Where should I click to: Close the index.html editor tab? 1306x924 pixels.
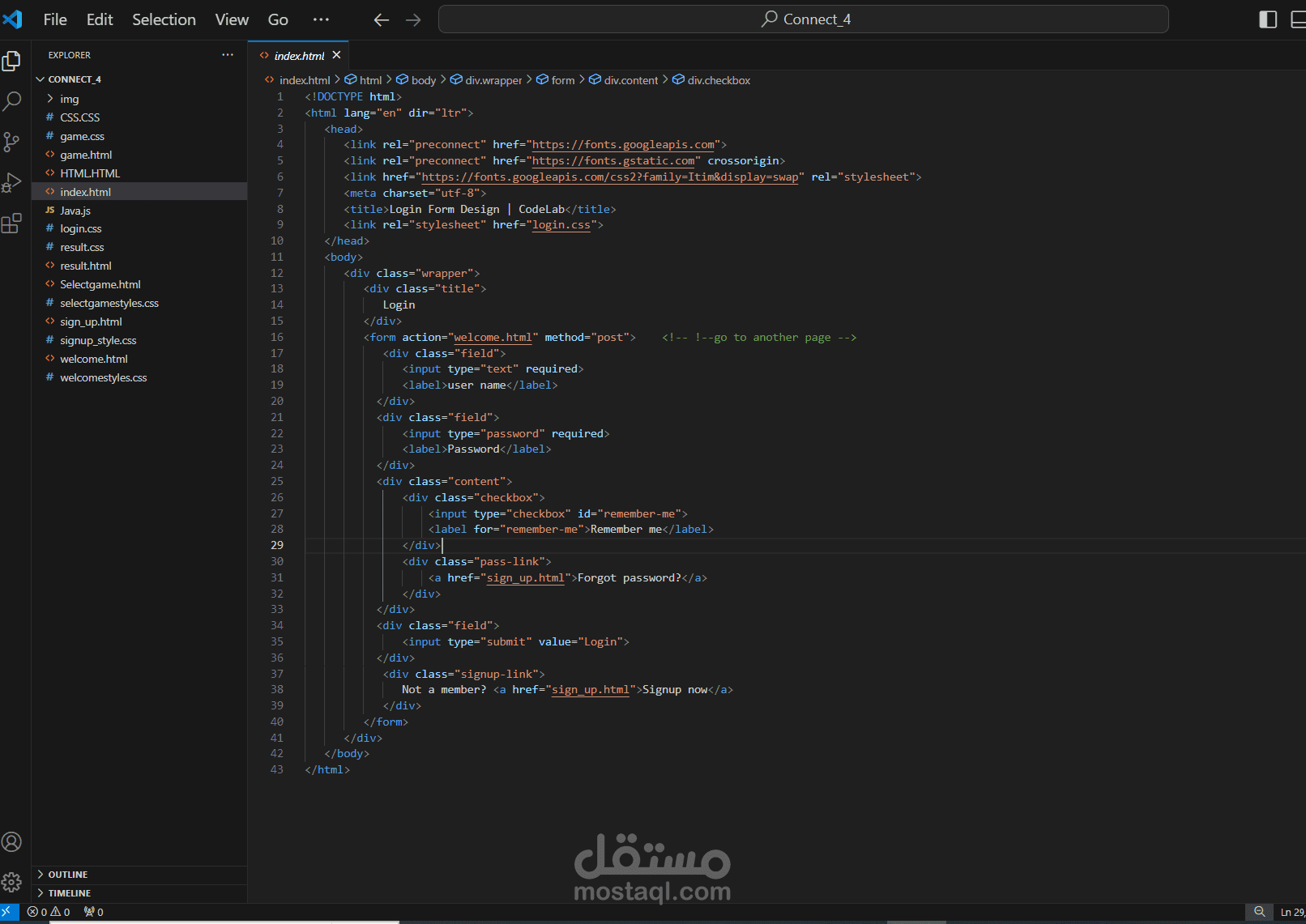[x=336, y=55]
